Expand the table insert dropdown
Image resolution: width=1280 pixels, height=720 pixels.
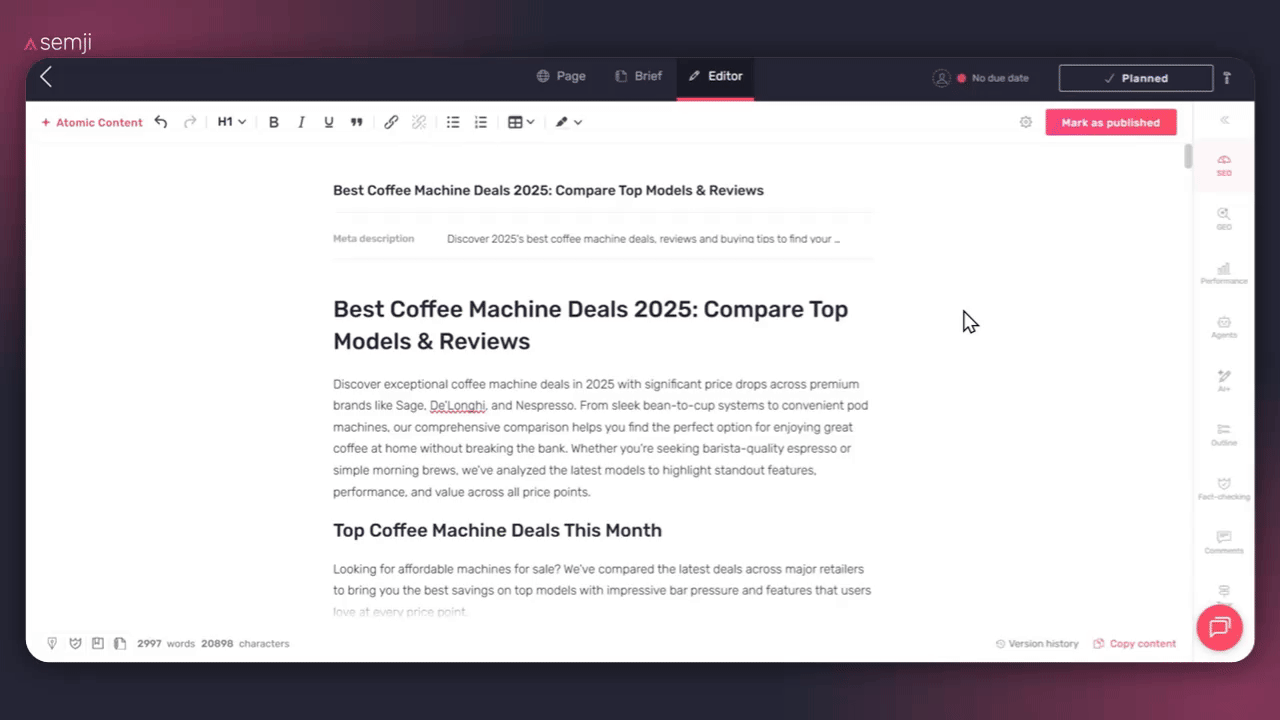click(x=521, y=122)
